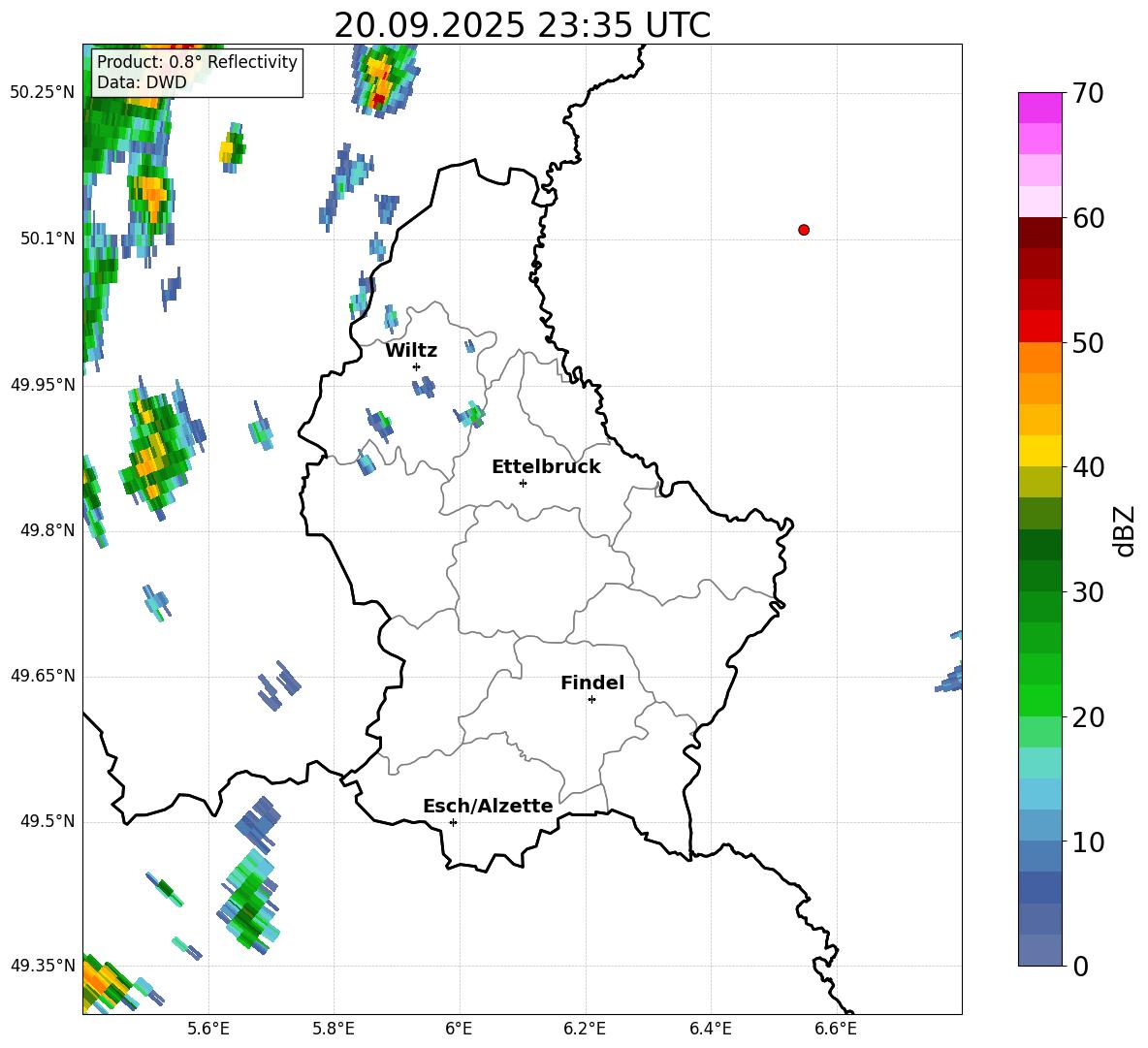Image resolution: width=1148 pixels, height=1048 pixels.
Task: Click the colorbar 20 tick label
Action: [x=1088, y=716]
